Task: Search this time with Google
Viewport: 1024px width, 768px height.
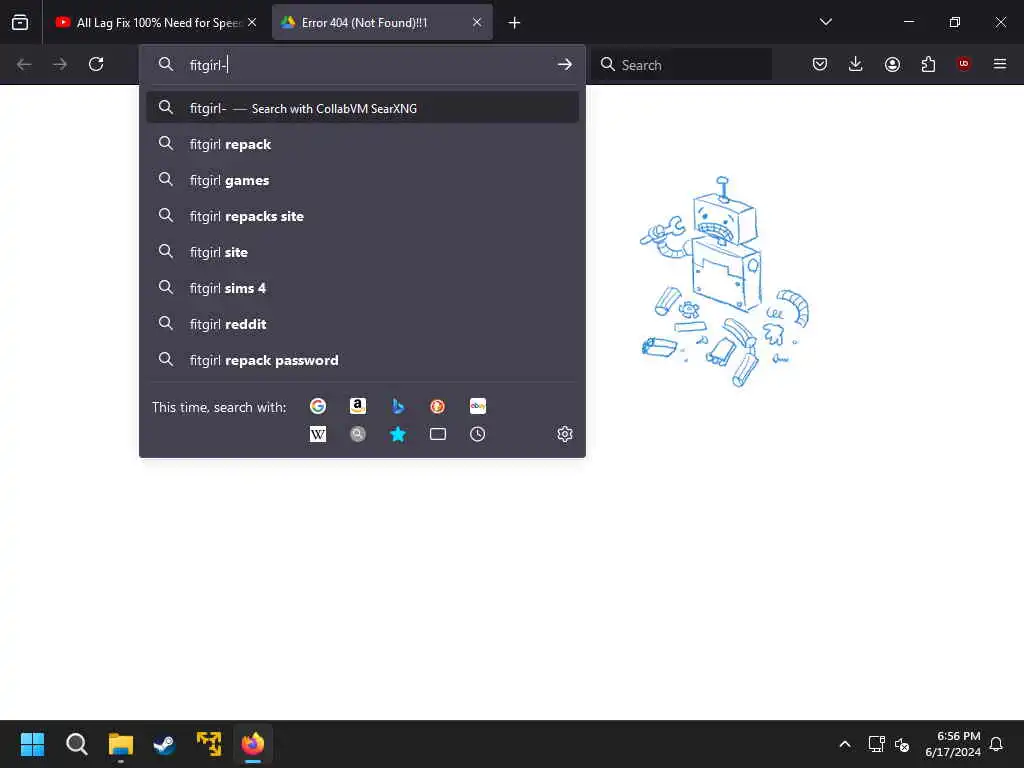Action: (318, 406)
